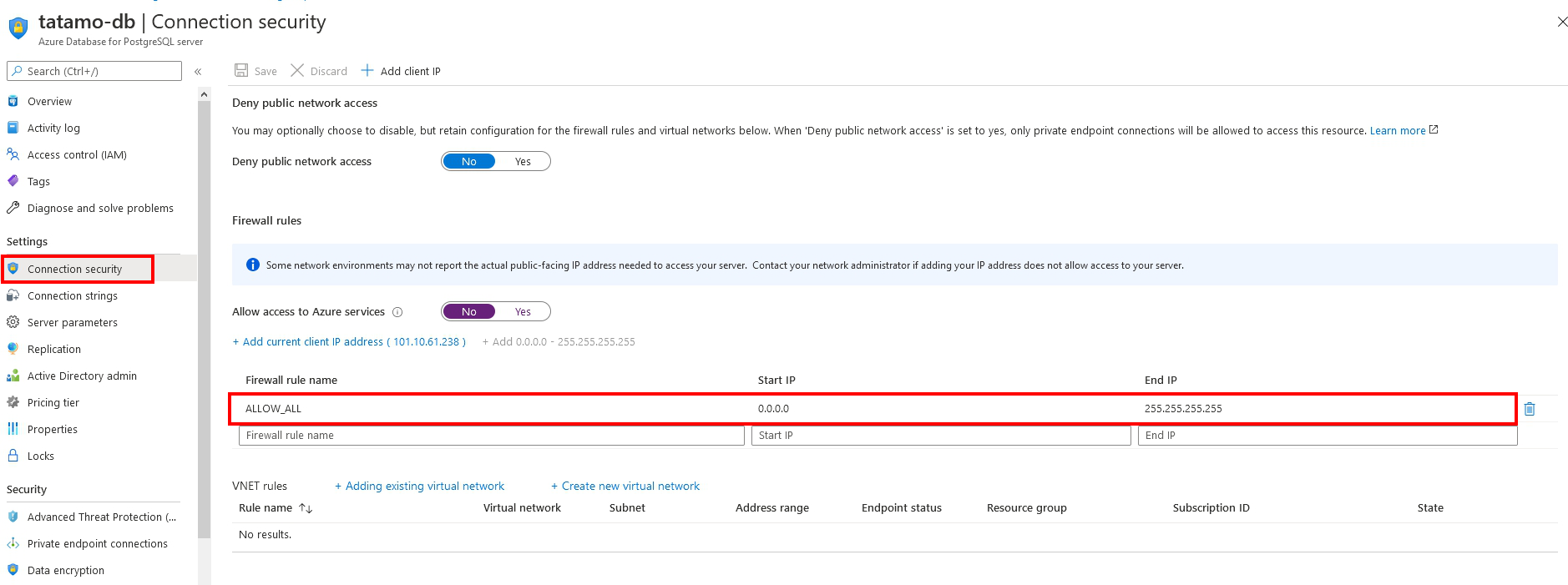Click the Learn more link
Screen dimensions: 1568x585
1397,130
